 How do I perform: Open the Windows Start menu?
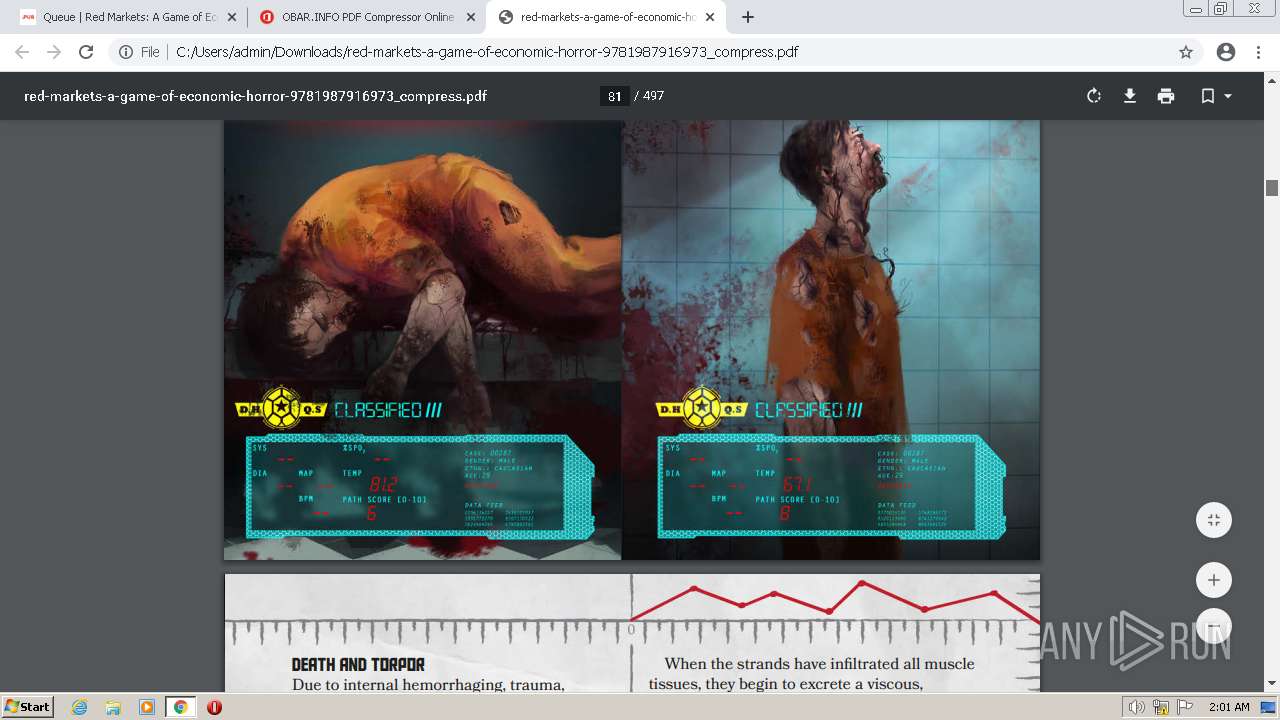pyautogui.click(x=27, y=707)
